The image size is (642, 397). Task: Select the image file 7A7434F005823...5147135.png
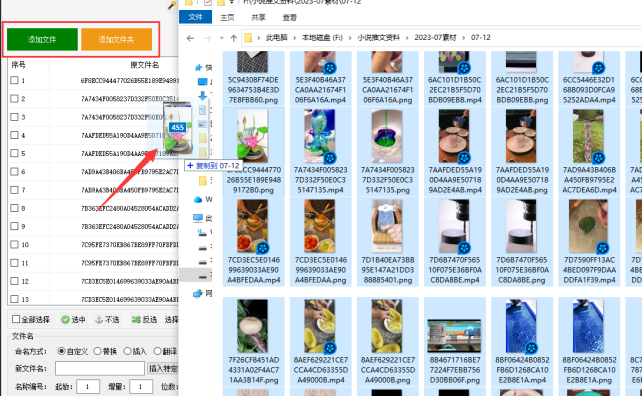(387, 151)
